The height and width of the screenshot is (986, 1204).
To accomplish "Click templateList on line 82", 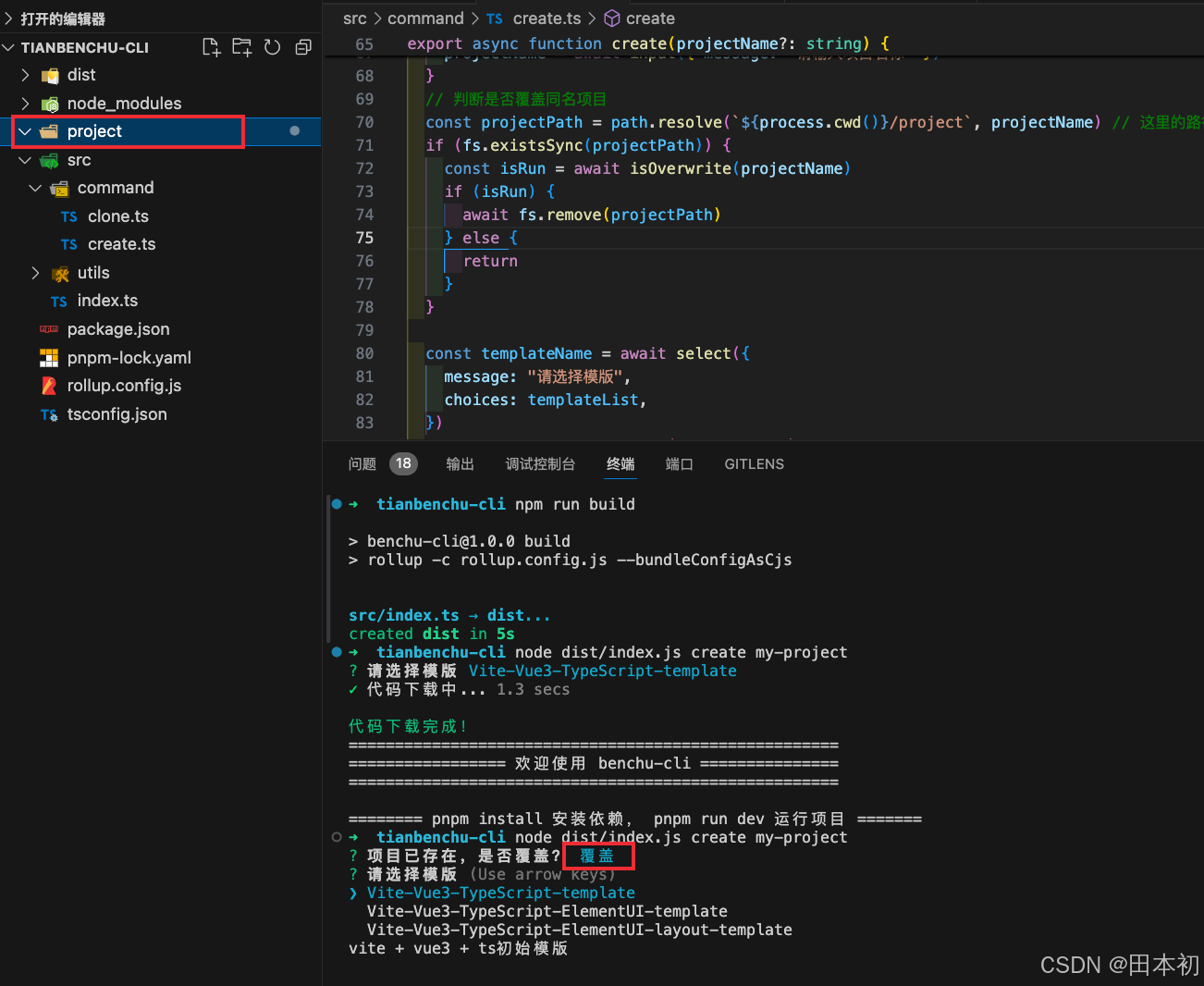I will coord(583,400).
